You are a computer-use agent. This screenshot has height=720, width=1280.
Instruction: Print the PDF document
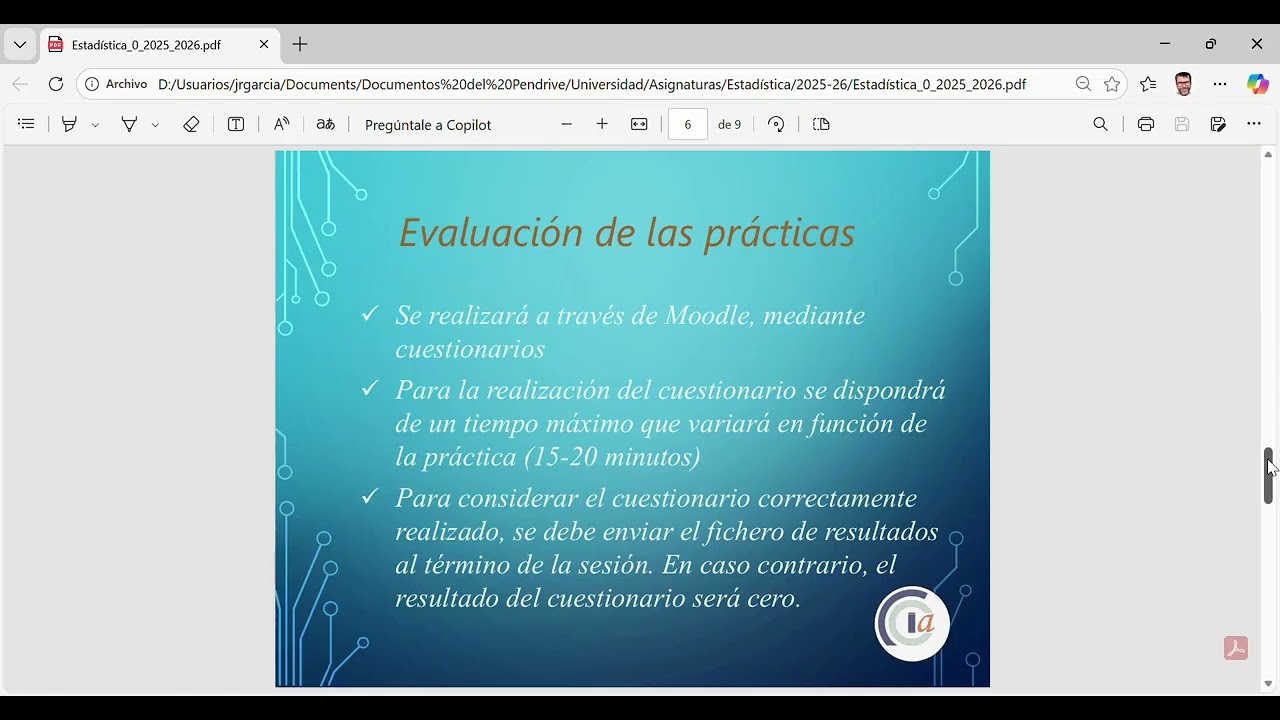pos(1146,124)
